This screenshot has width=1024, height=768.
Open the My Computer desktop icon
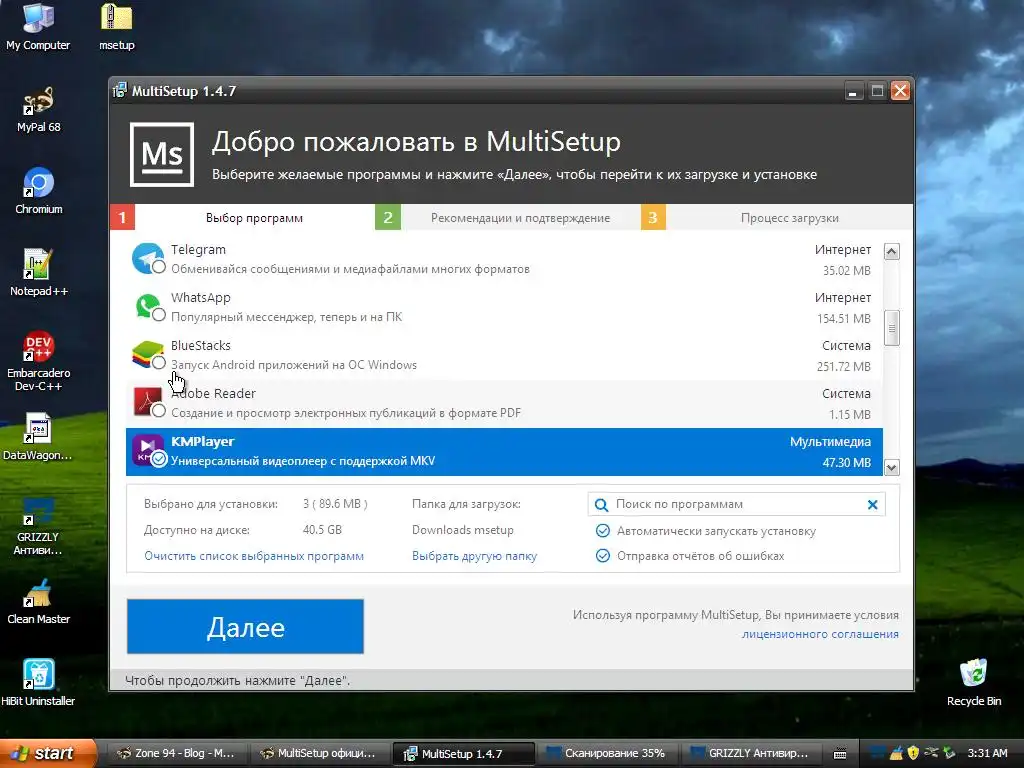tap(38, 26)
